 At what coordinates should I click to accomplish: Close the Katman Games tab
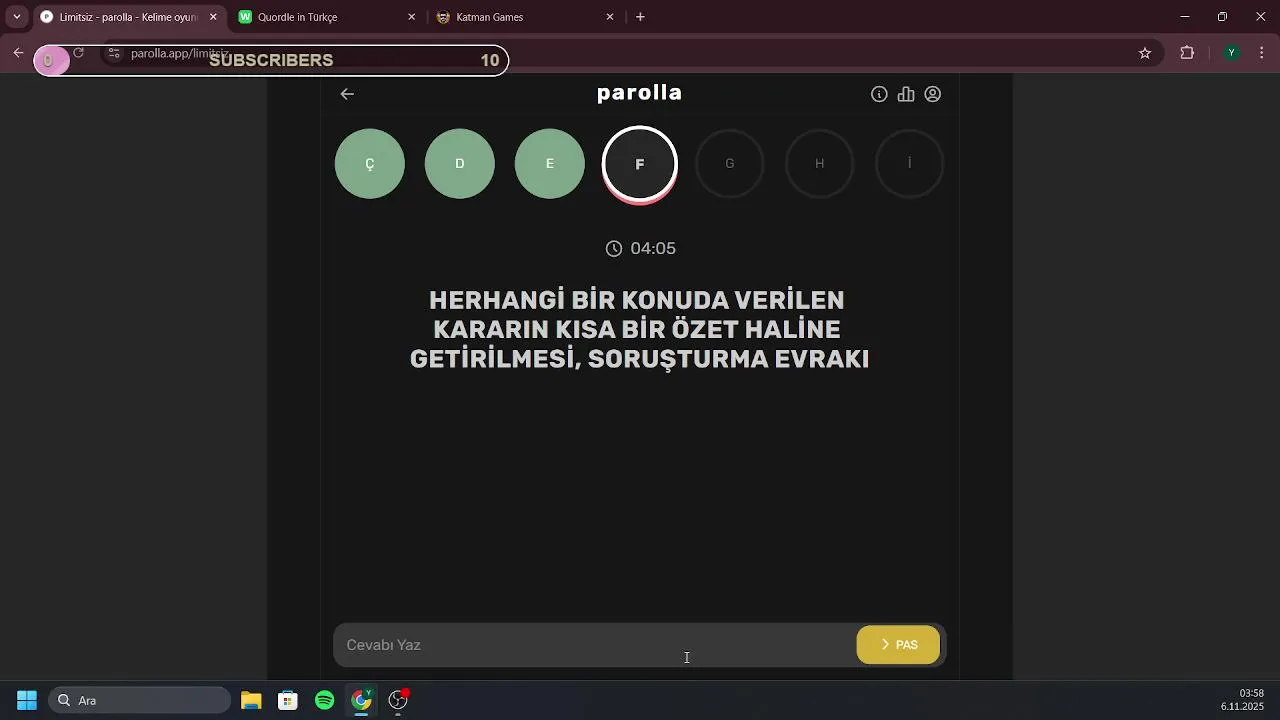610,17
